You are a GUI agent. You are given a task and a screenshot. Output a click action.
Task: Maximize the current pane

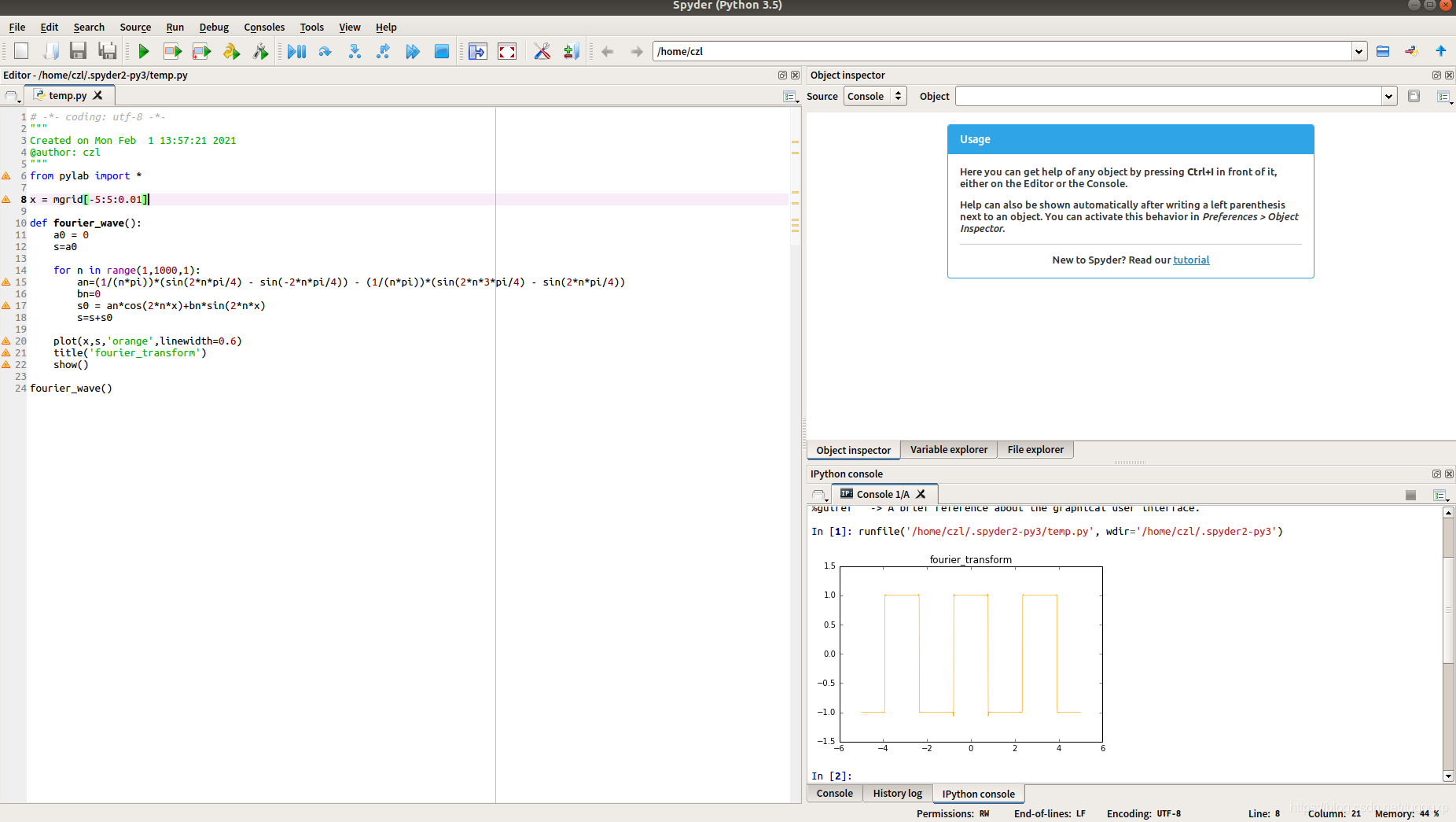point(477,51)
